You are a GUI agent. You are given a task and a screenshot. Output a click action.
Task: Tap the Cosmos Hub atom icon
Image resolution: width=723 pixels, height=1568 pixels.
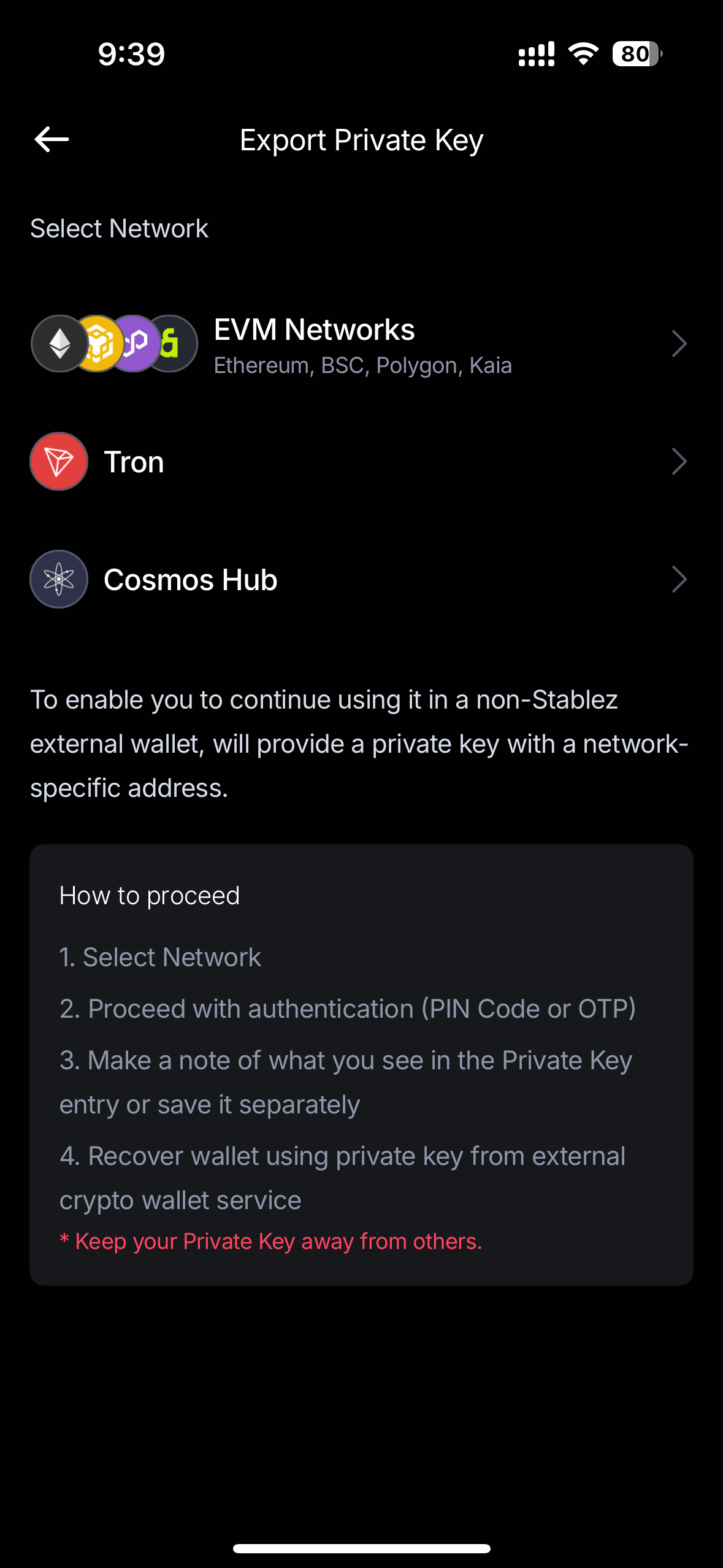tap(59, 579)
